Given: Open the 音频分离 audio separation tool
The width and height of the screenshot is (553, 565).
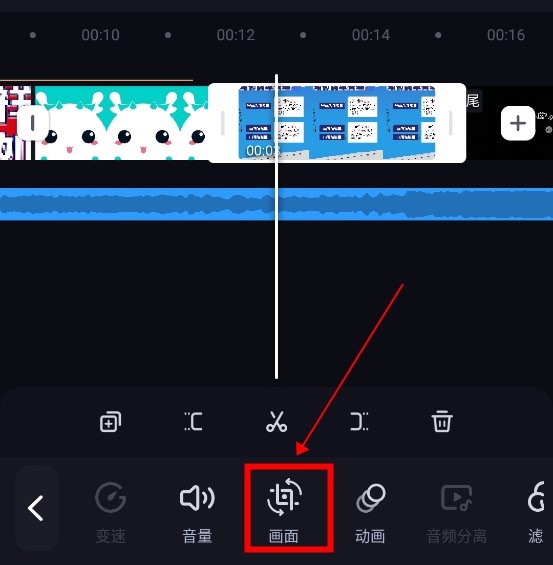Looking at the screenshot, I should (456, 512).
